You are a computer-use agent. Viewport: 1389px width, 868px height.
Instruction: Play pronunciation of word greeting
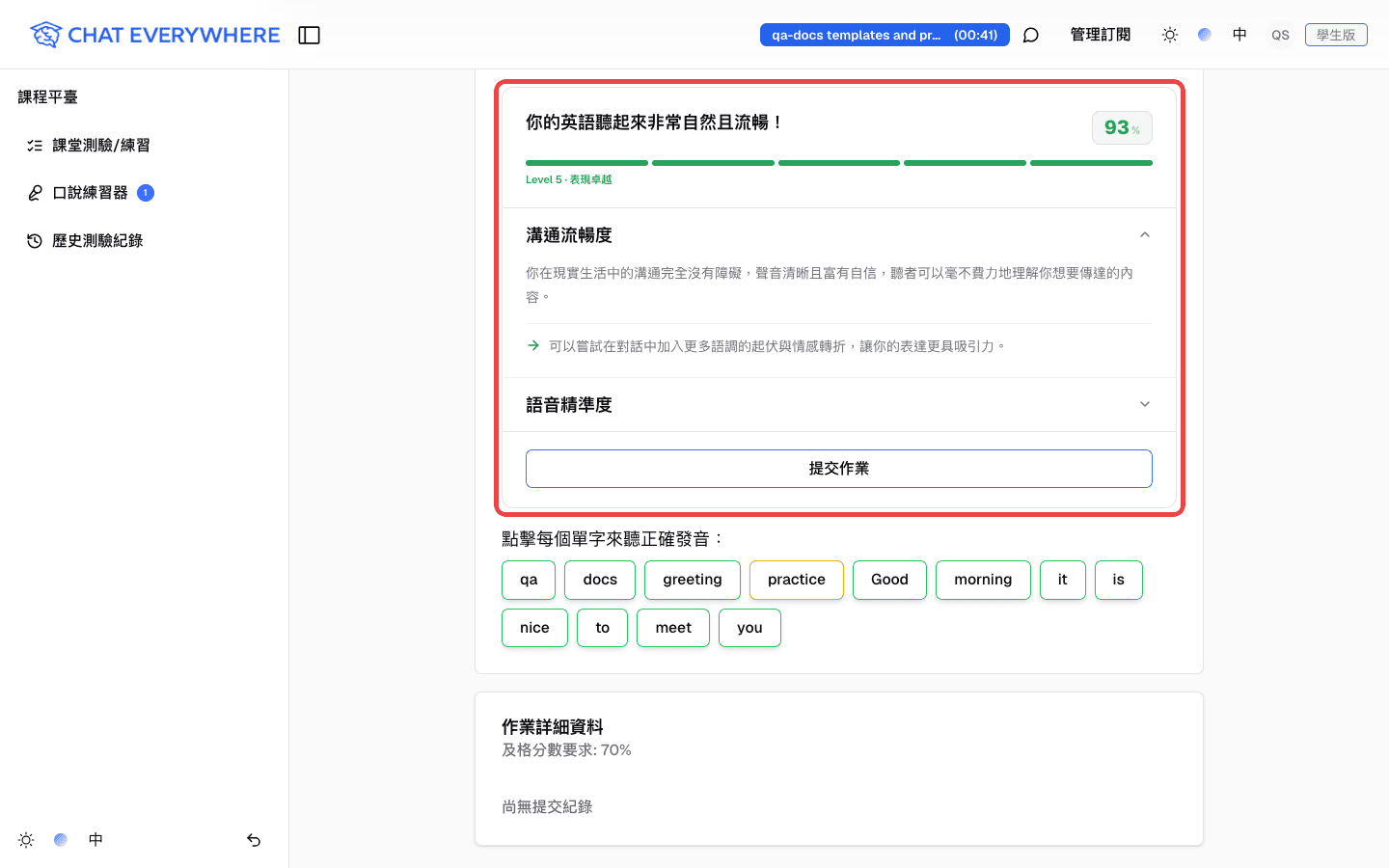point(693,580)
